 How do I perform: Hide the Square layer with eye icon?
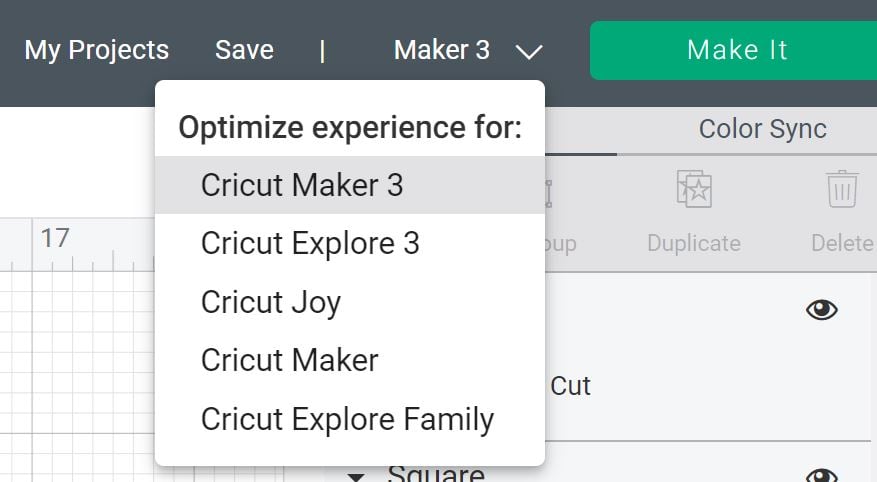tap(822, 475)
